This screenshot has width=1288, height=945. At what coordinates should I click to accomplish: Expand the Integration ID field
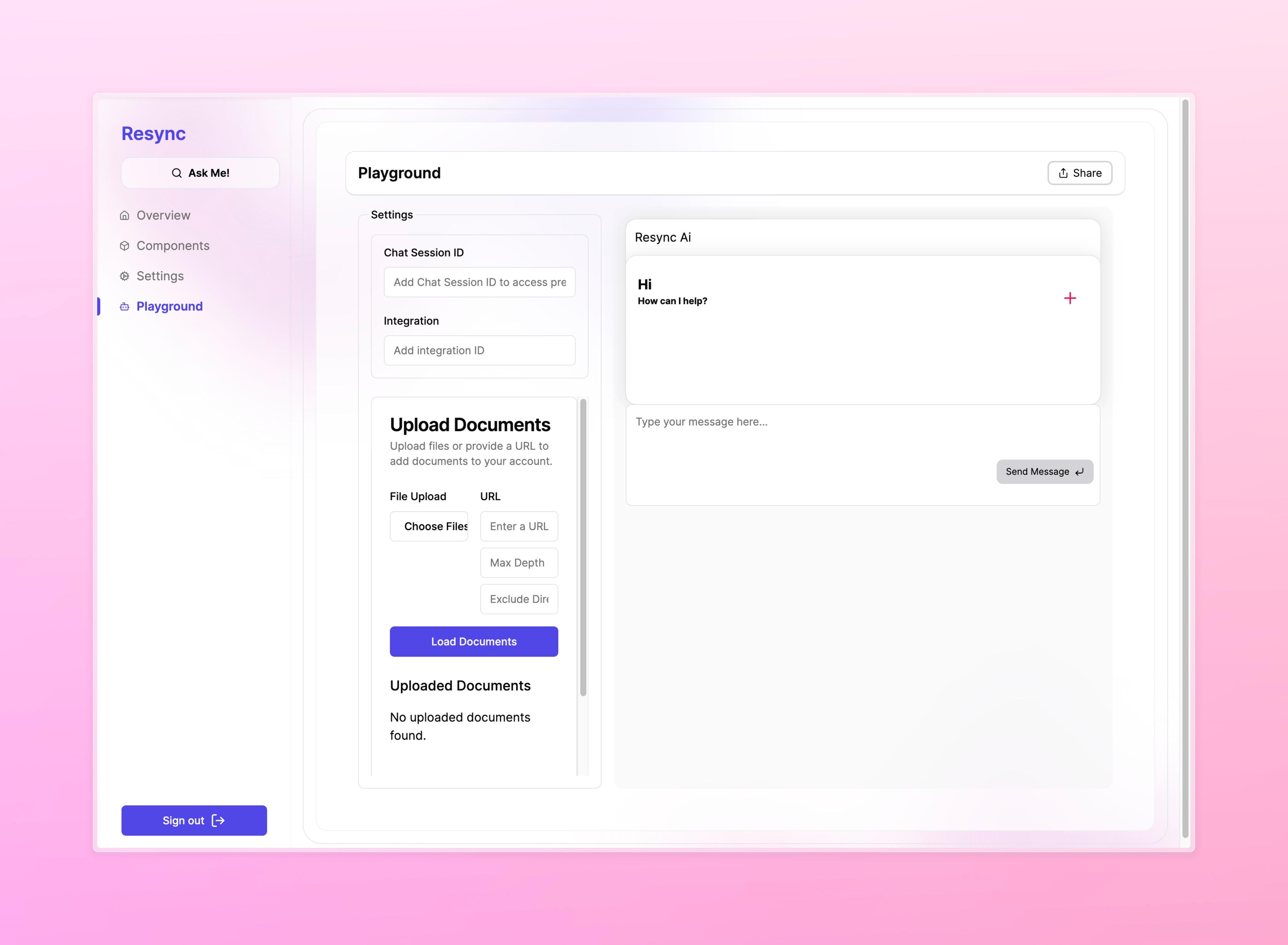[480, 350]
